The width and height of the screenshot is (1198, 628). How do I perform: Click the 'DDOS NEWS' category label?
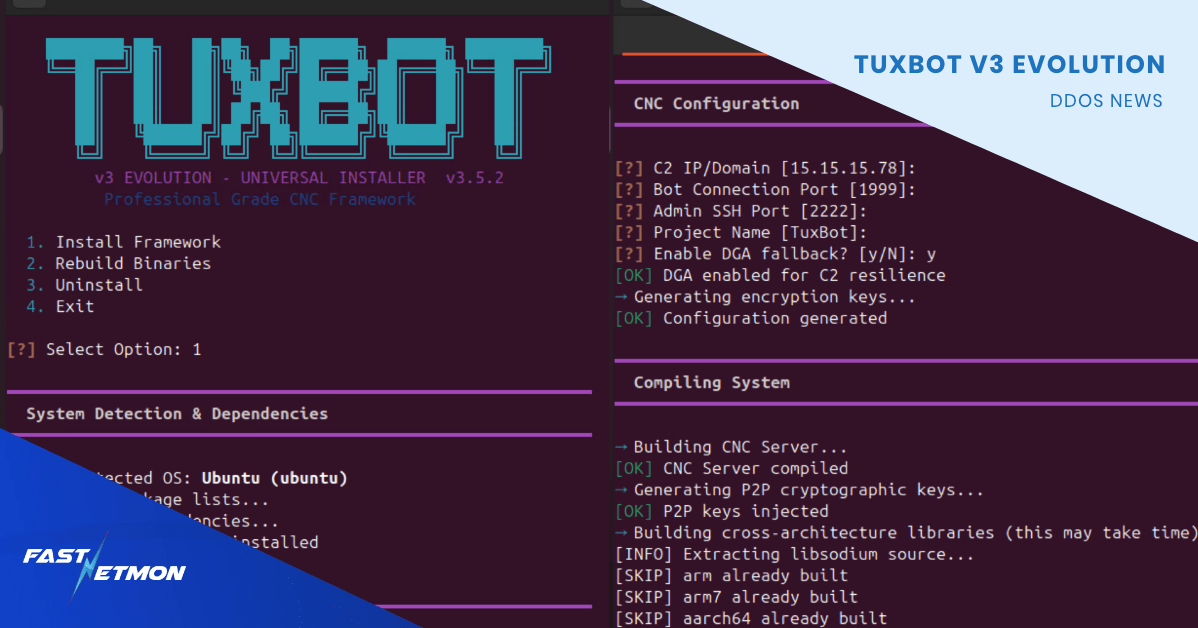(x=1106, y=101)
